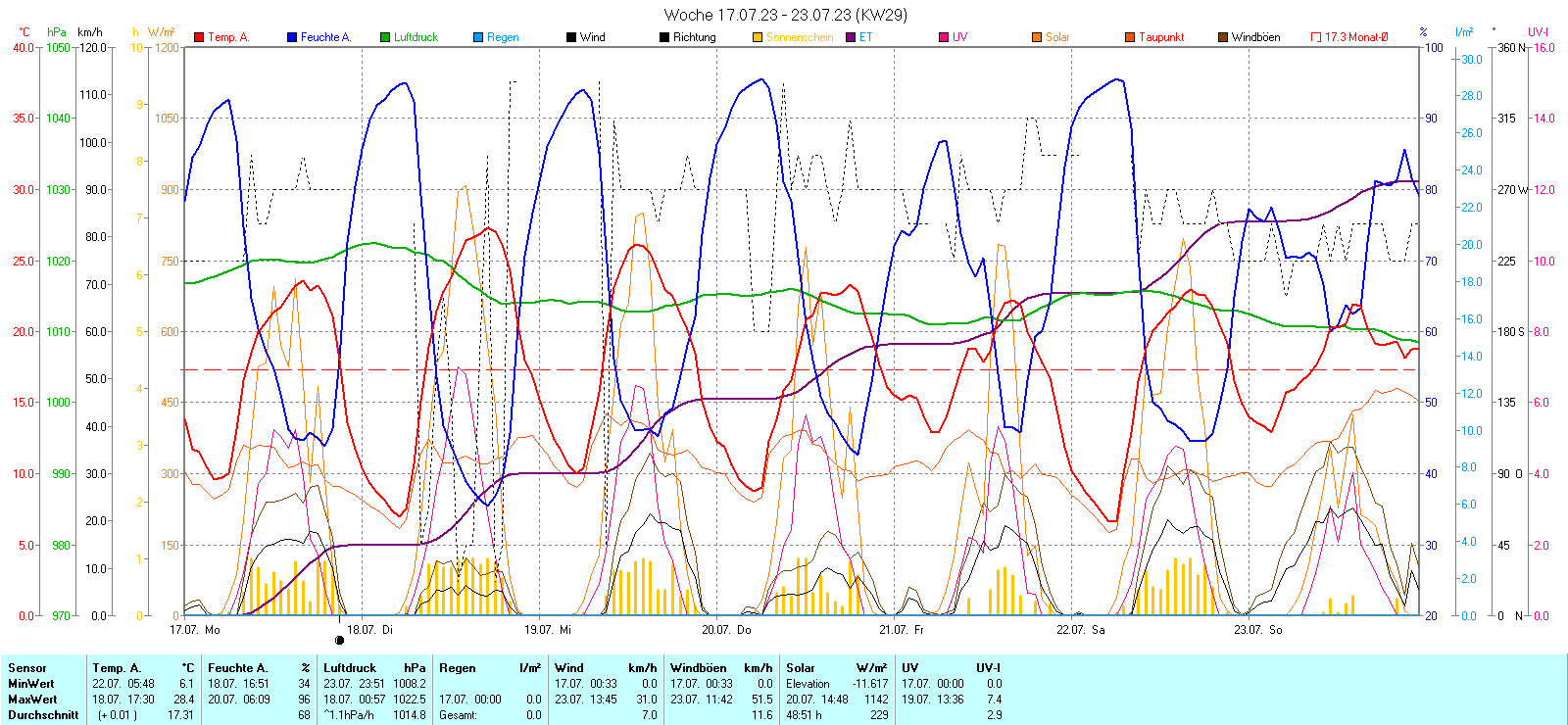Viewport: 1568px width, 725px height.
Task: Click the green Luftdruck legend square
Action: [x=385, y=38]
